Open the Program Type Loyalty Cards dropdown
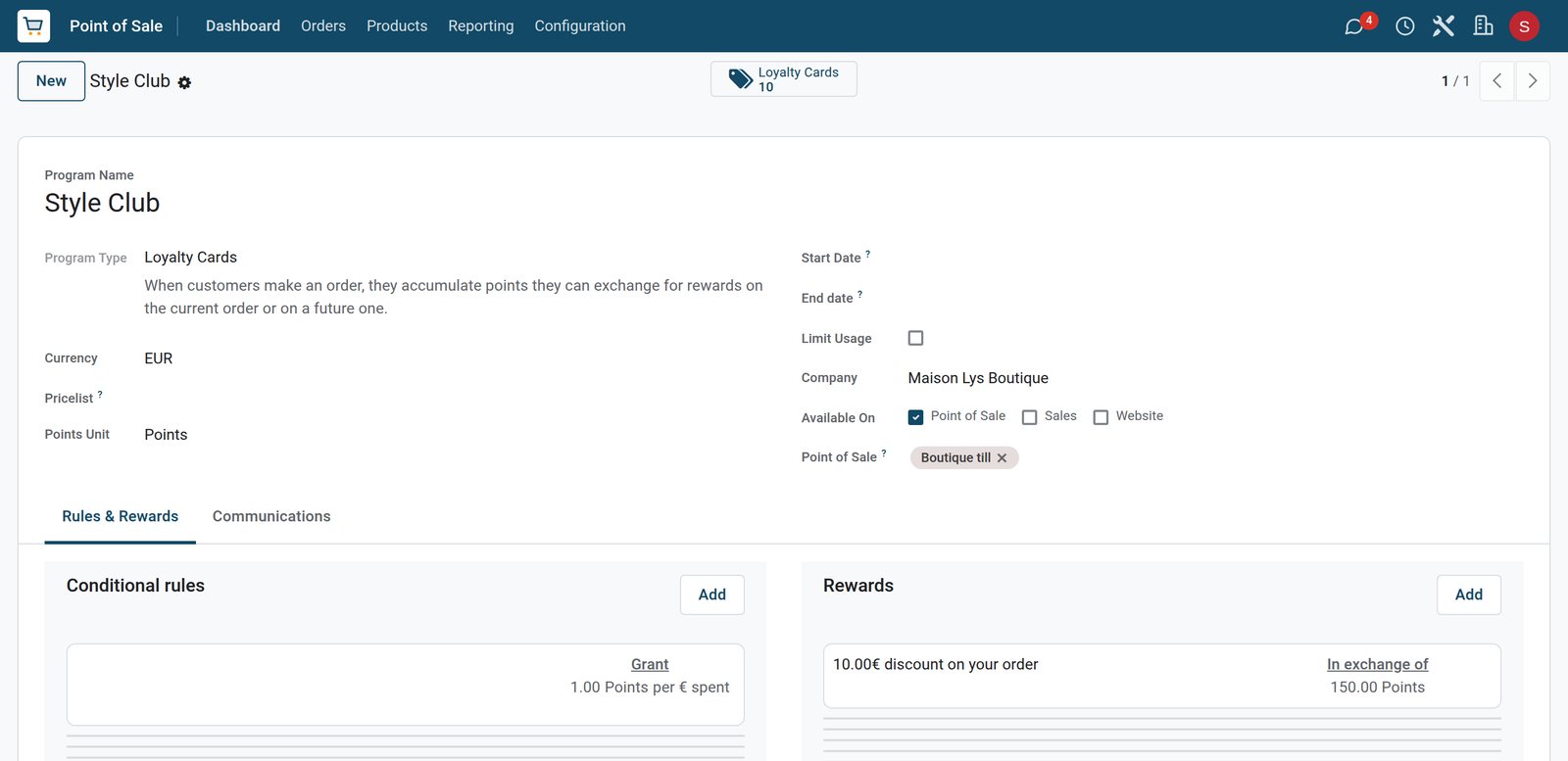This screenshot has height=761, width=1568. pyautogui.click(x=453, y=258)
